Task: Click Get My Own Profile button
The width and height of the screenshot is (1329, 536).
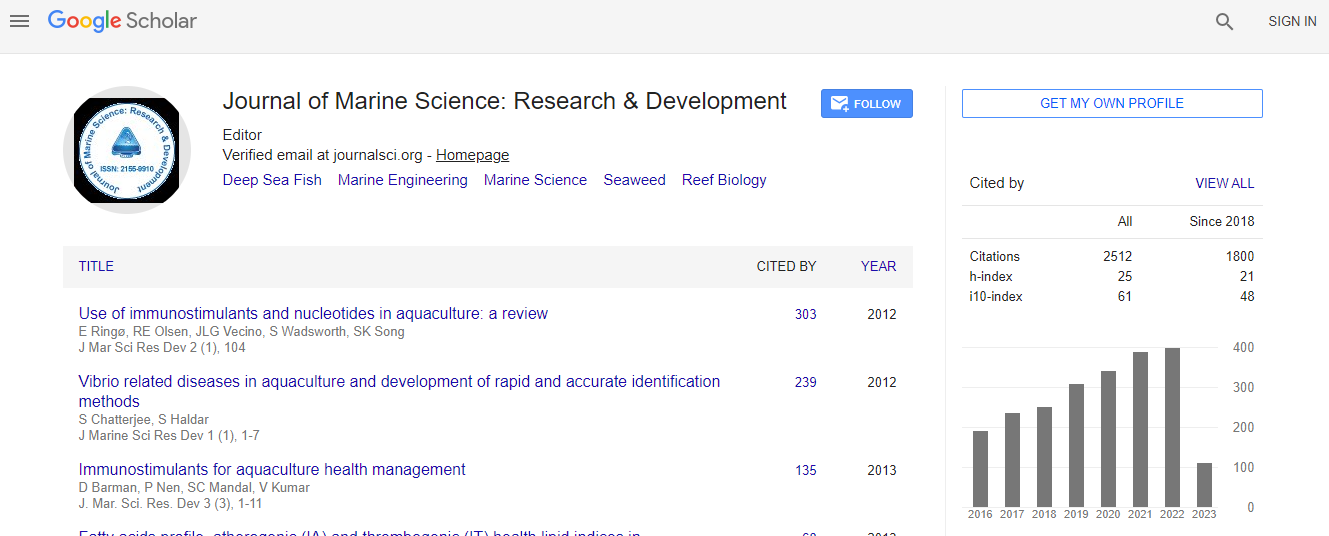Action: [x=1111, y=104]
